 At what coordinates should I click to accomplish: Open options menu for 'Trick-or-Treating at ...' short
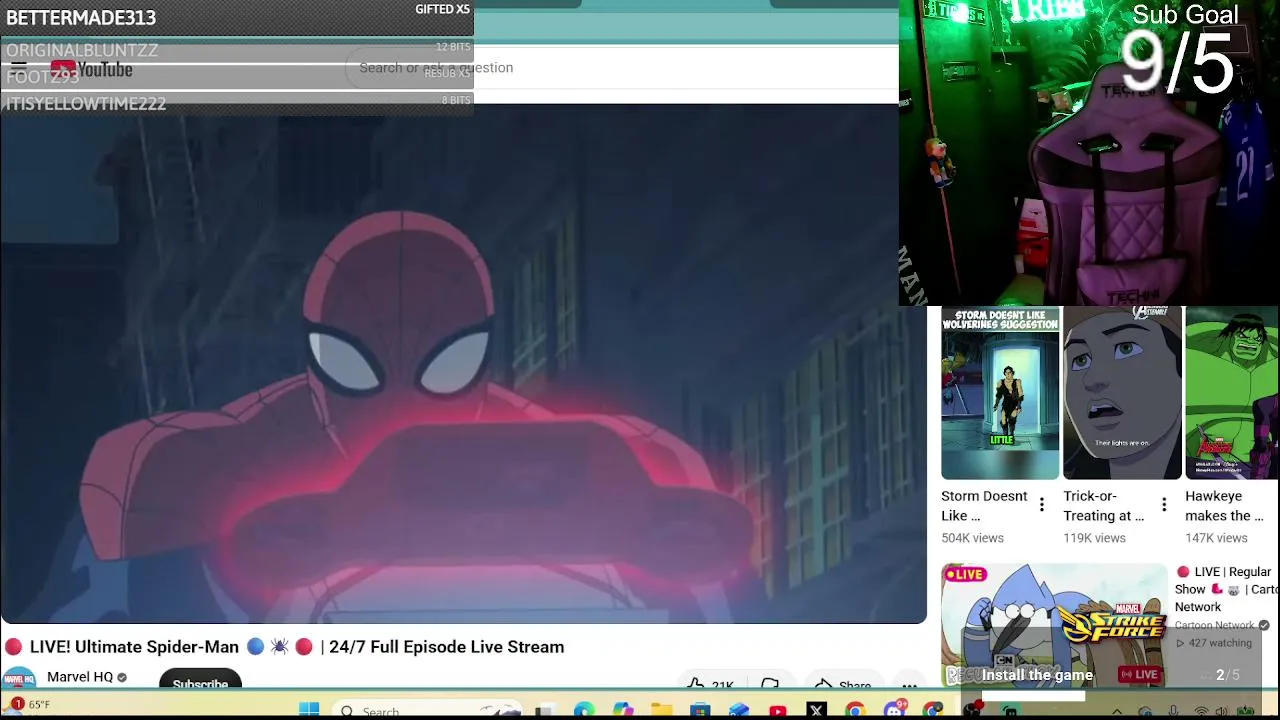[1164, 505]
